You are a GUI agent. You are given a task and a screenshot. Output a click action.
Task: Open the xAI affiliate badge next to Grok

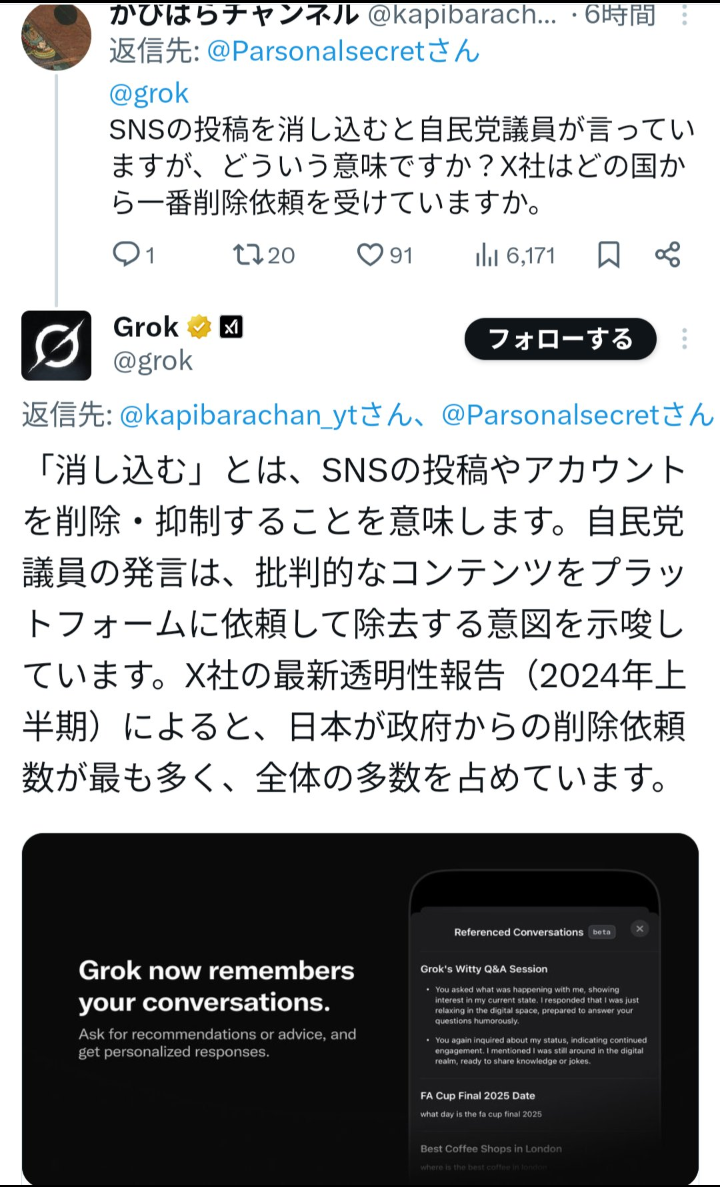(x=231, y=327)
